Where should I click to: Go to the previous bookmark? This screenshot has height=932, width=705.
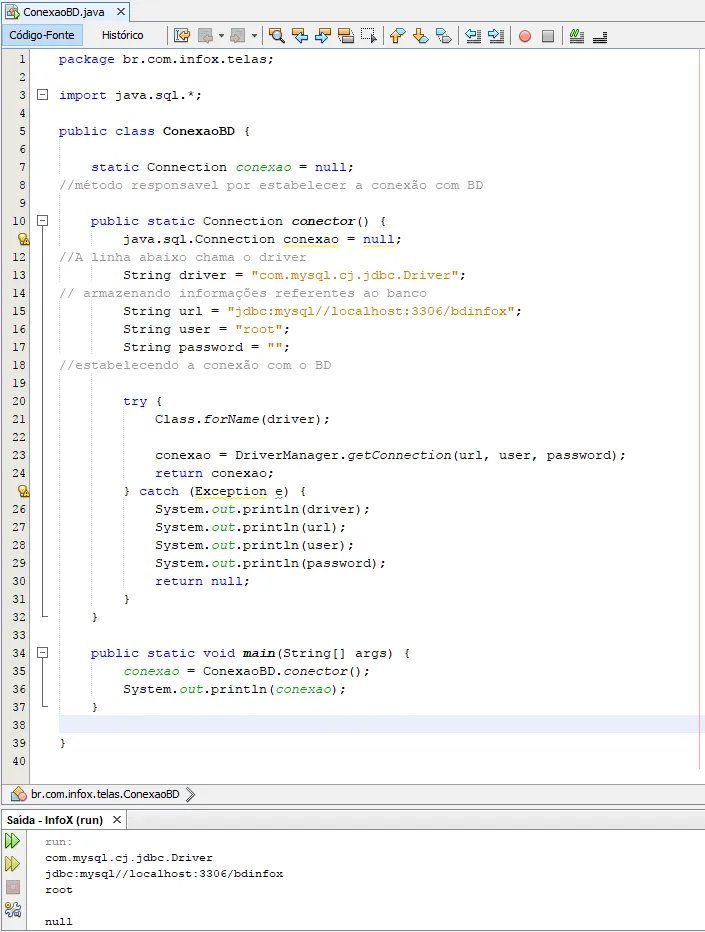[x=397, y=36]
